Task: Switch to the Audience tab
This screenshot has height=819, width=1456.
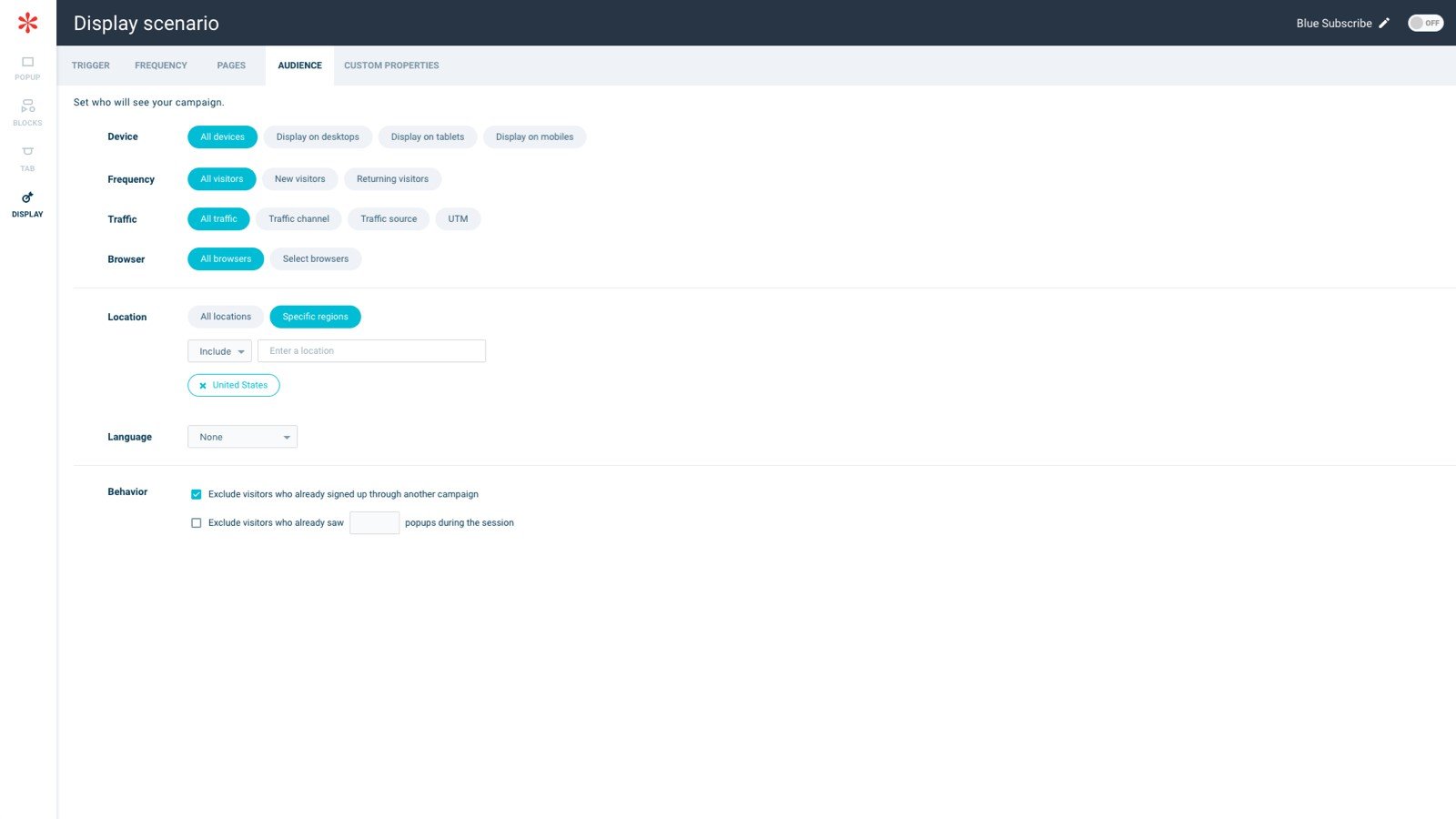Action: 300,66
